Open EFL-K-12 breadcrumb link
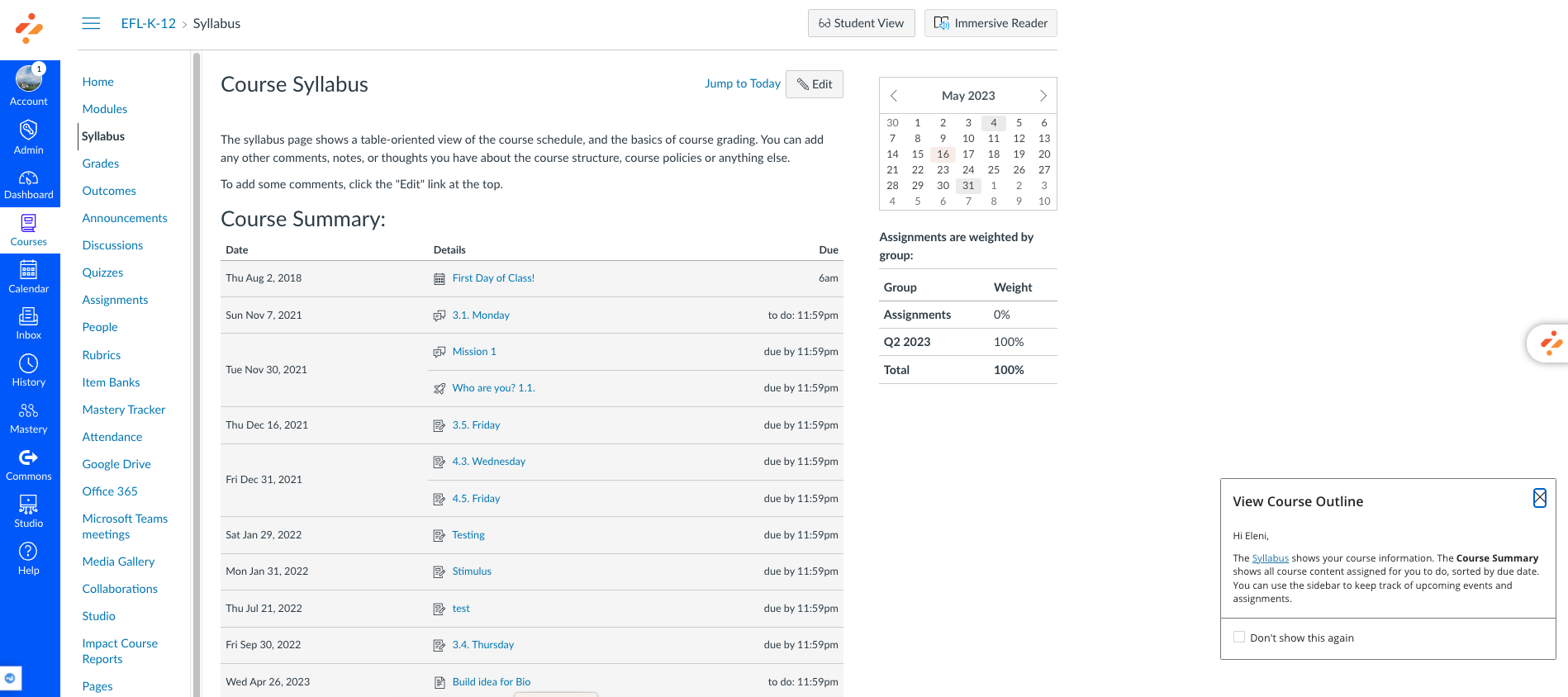 149,23
